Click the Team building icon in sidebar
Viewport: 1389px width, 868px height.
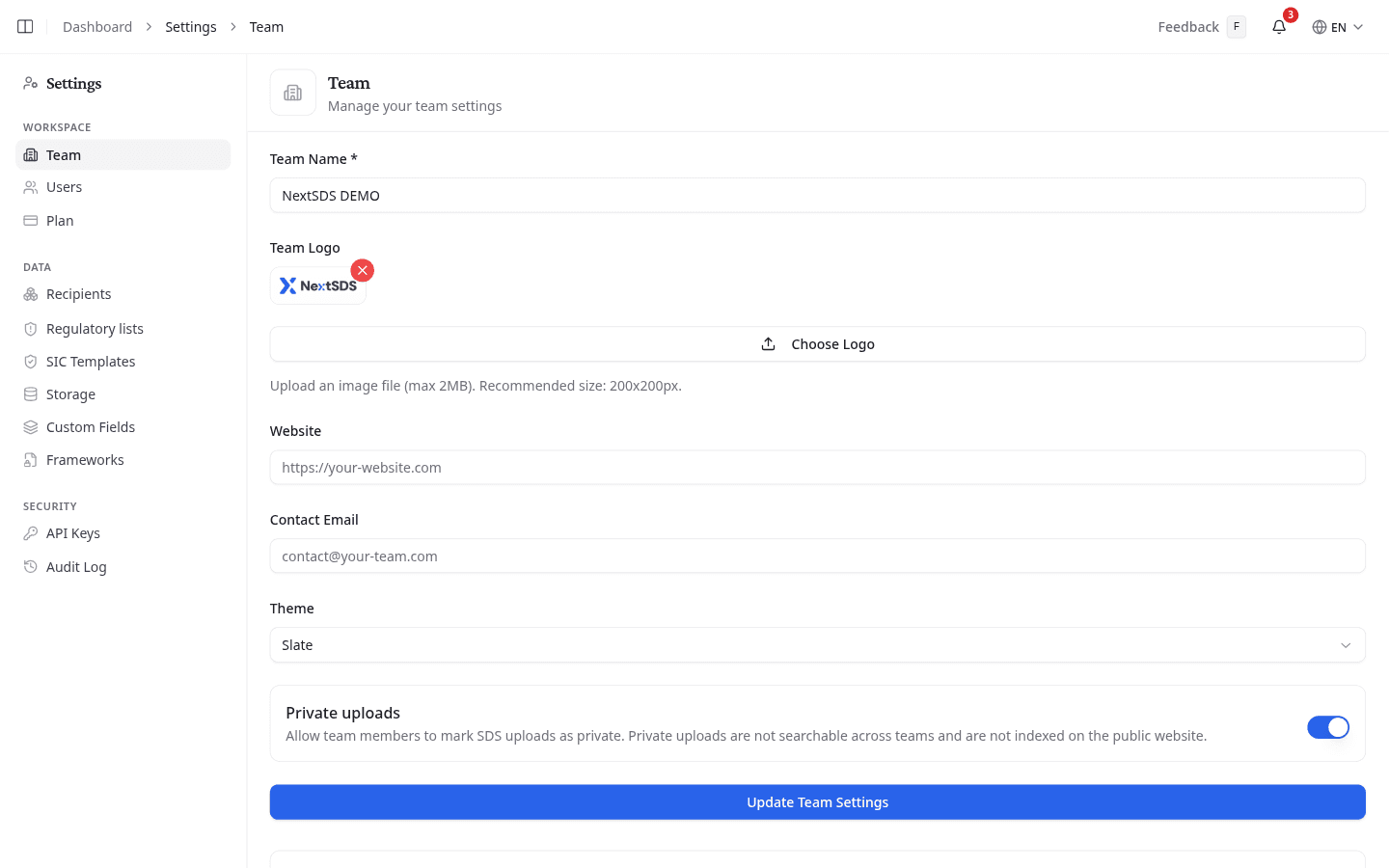point(31,155)
